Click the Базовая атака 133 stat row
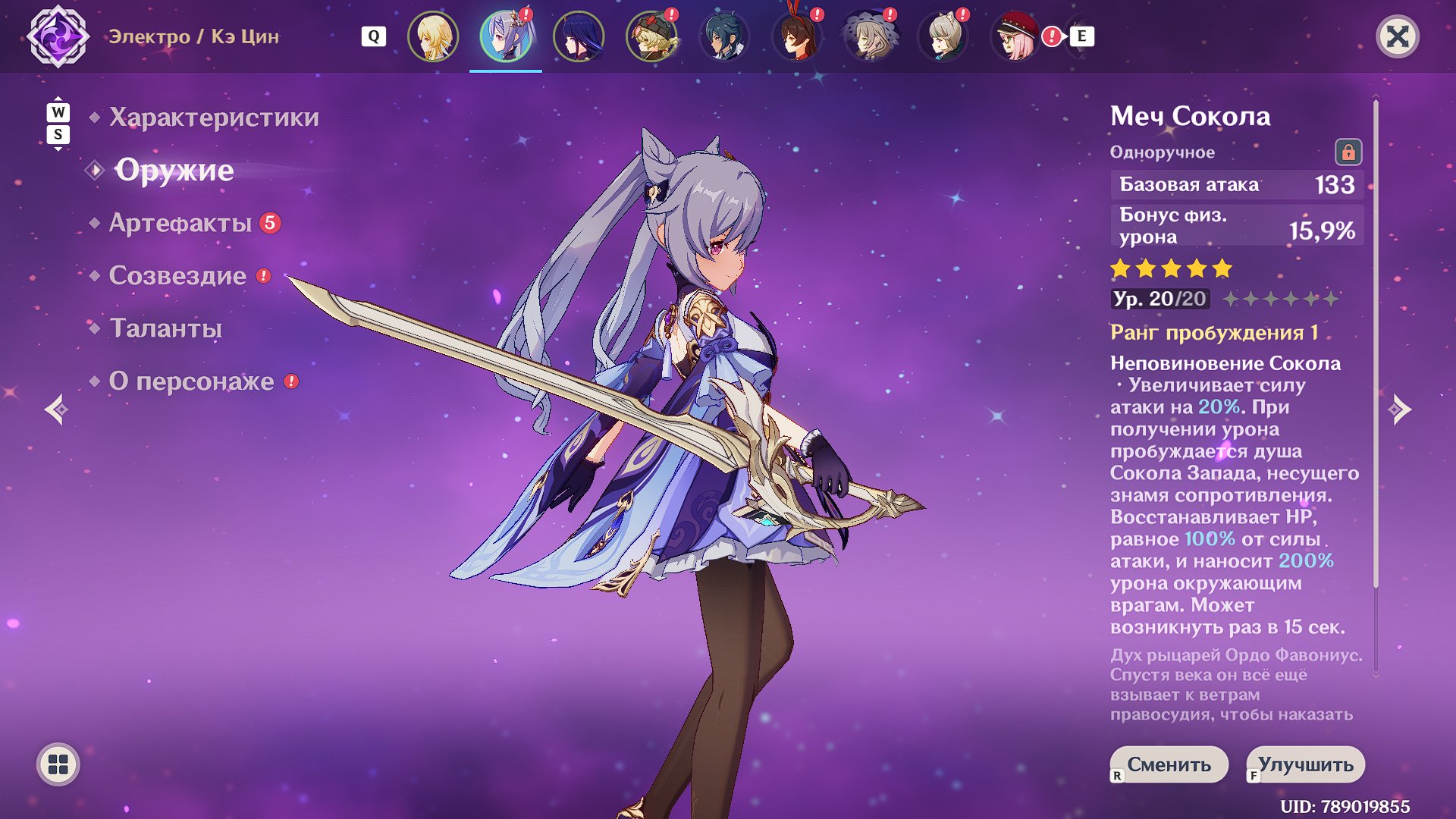 (1238, 184)
